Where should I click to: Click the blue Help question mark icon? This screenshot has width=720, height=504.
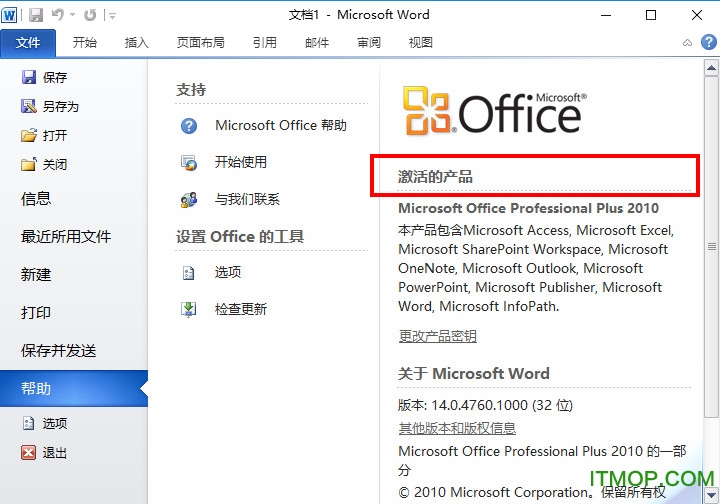(709, 42)
